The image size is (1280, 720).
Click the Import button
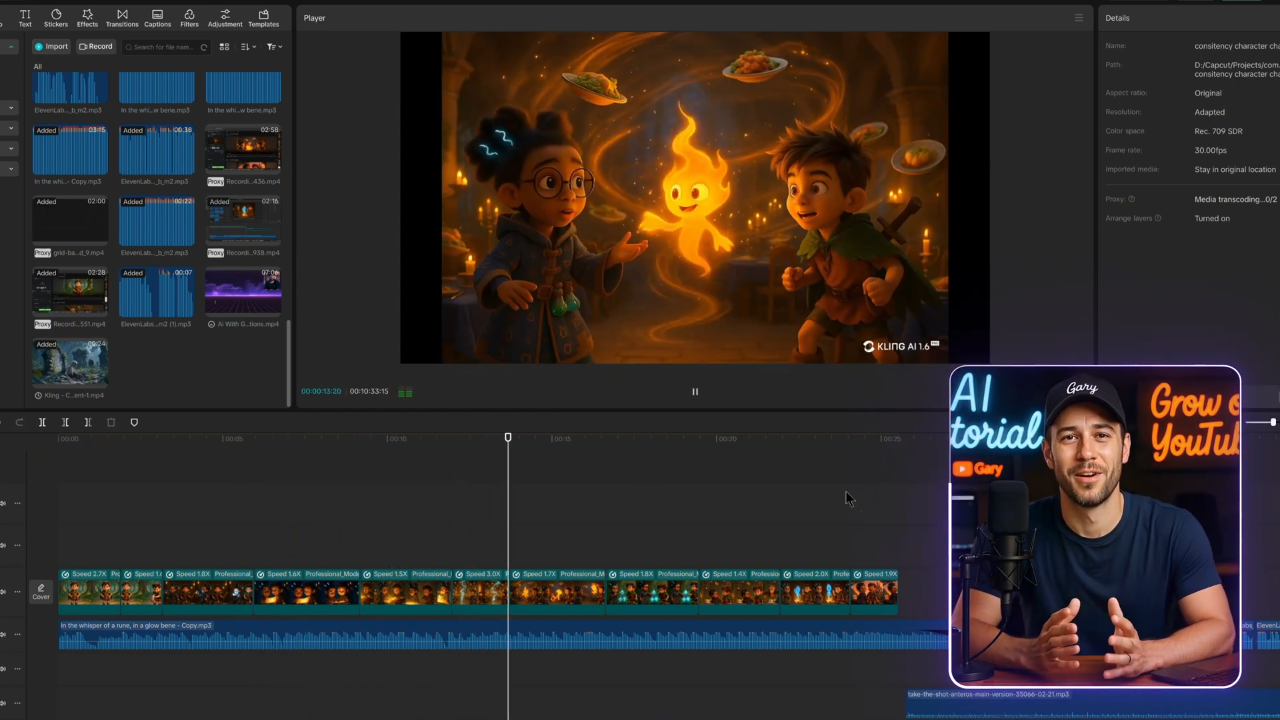(x=51, y=47)
